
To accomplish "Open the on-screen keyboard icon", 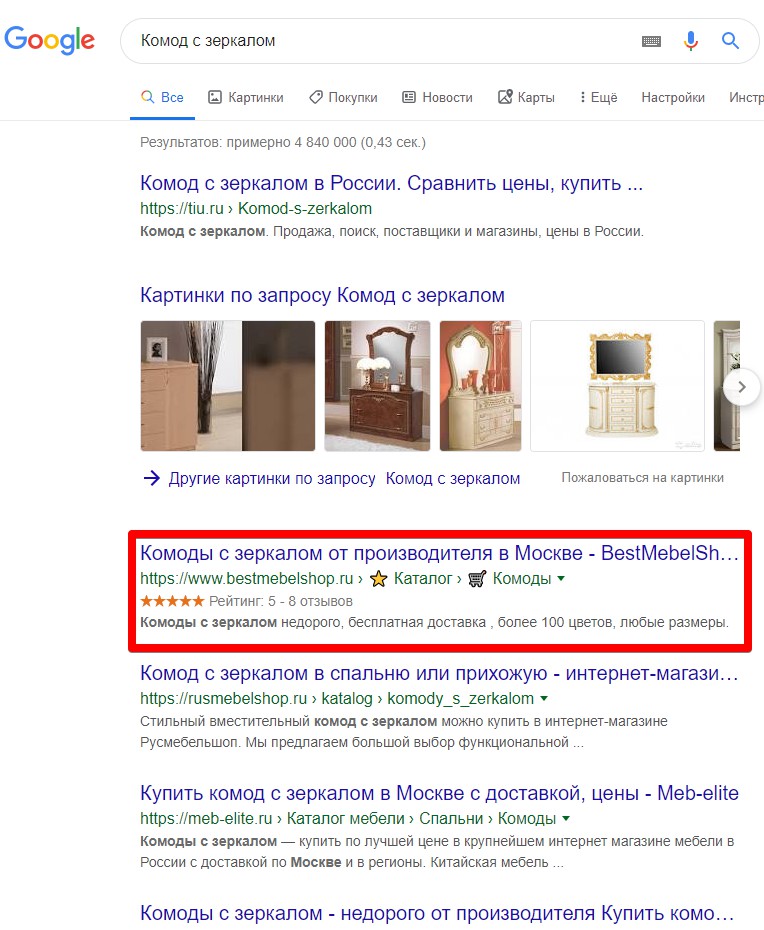I will point(651,41).
